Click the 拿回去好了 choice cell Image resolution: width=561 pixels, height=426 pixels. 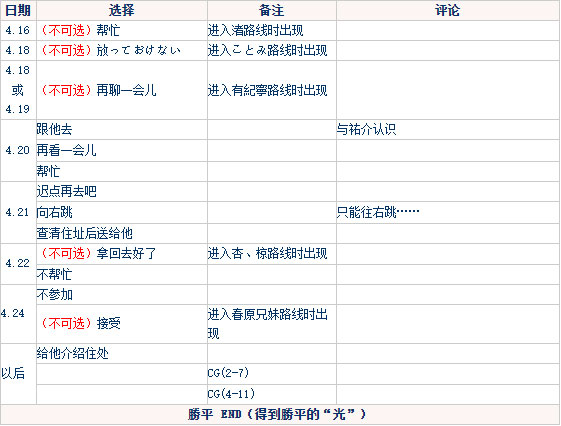(x=122, y=254)
